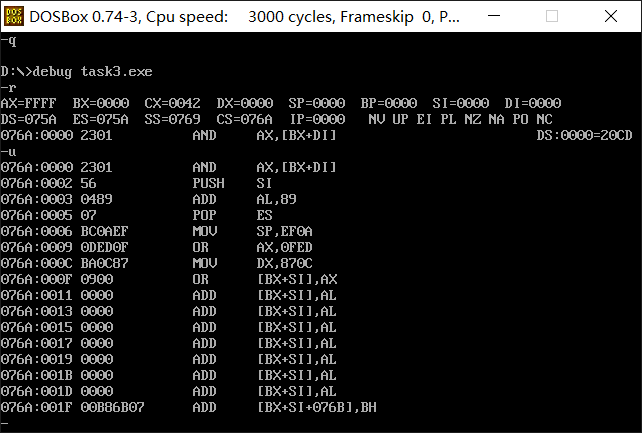Click the -q command at top
Image resolution: width=642 pixels, height=433 pixels.
click(x=9, y=41)
